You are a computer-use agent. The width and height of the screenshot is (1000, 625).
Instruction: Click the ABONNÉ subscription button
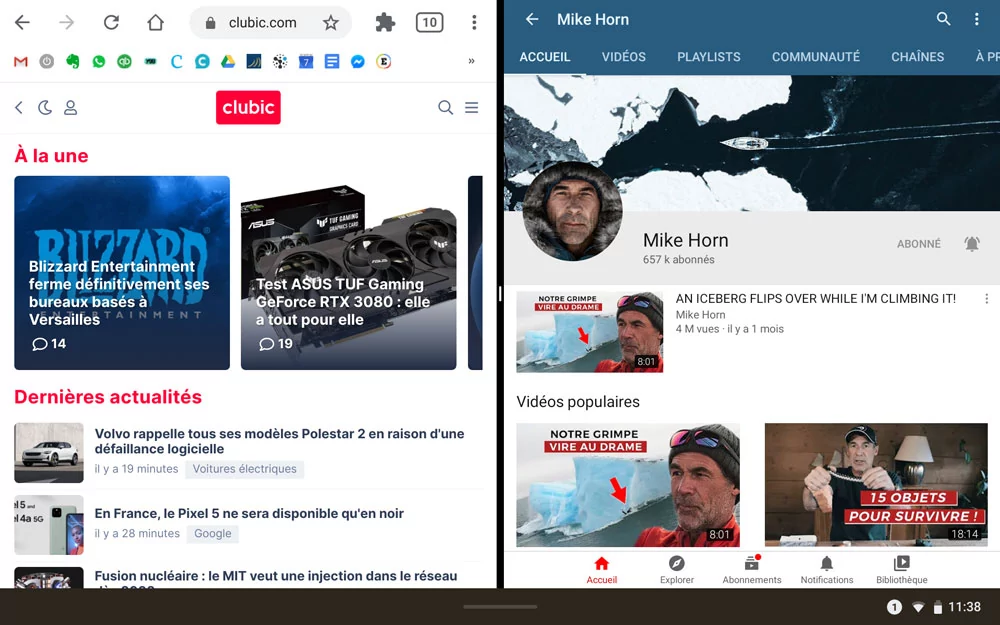click(x=919, y=244)
